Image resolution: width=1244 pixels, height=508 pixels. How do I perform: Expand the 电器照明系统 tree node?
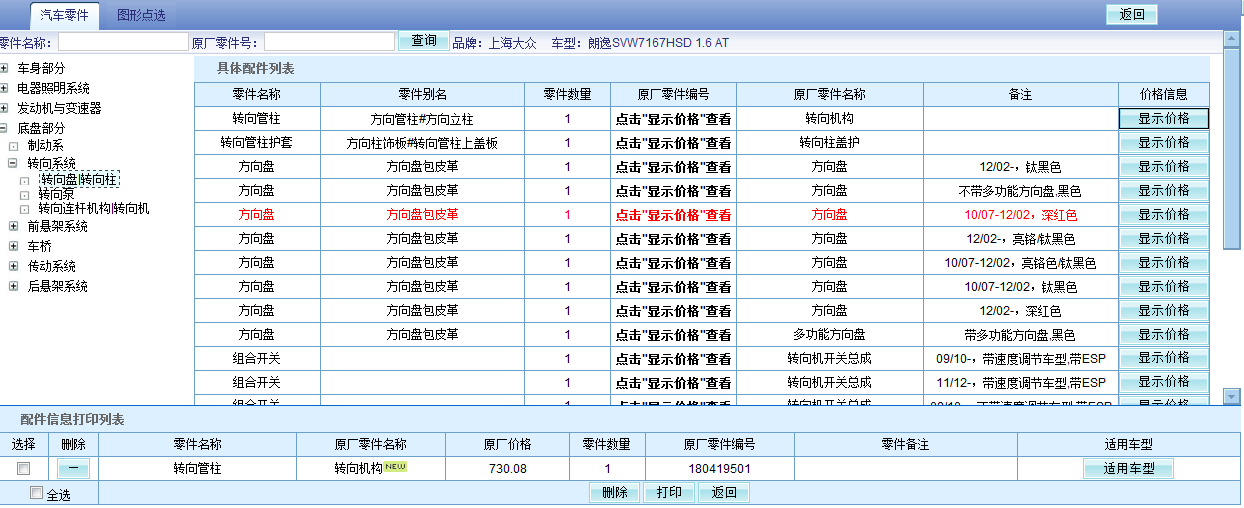coord(5,88)
